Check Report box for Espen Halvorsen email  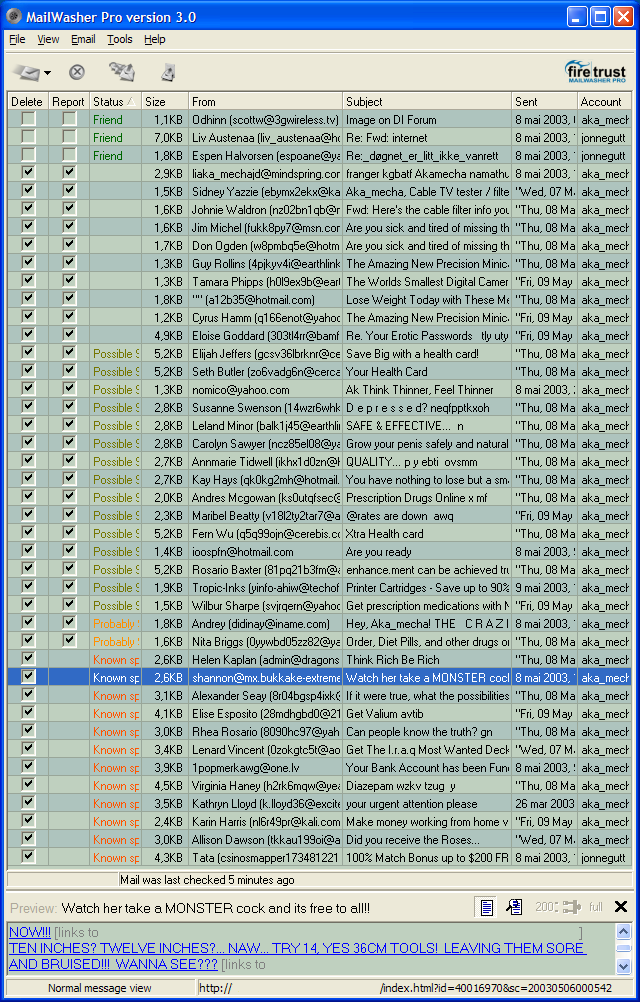[x=69, y=155]
